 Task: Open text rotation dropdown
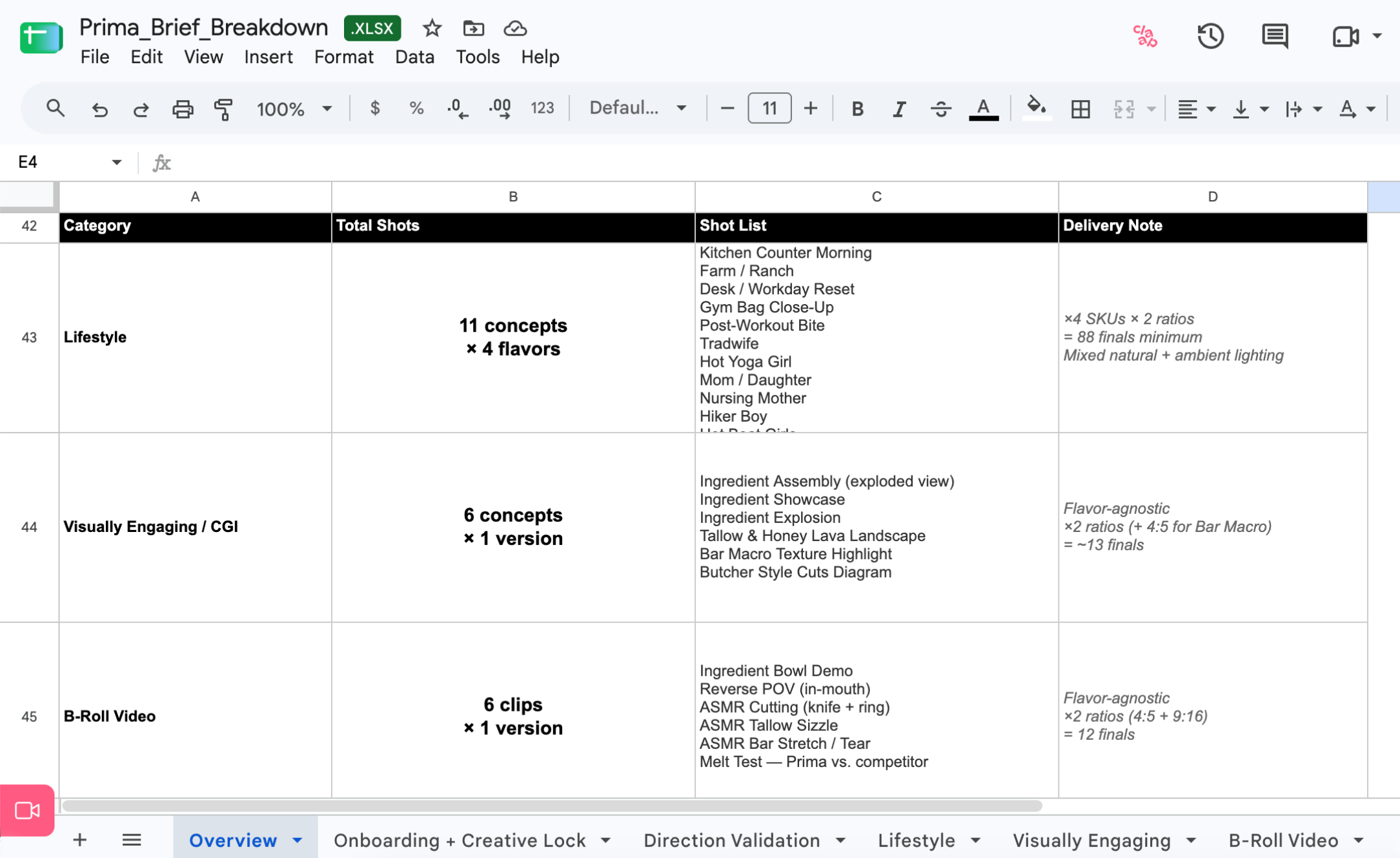click(x=1356, y=108)
